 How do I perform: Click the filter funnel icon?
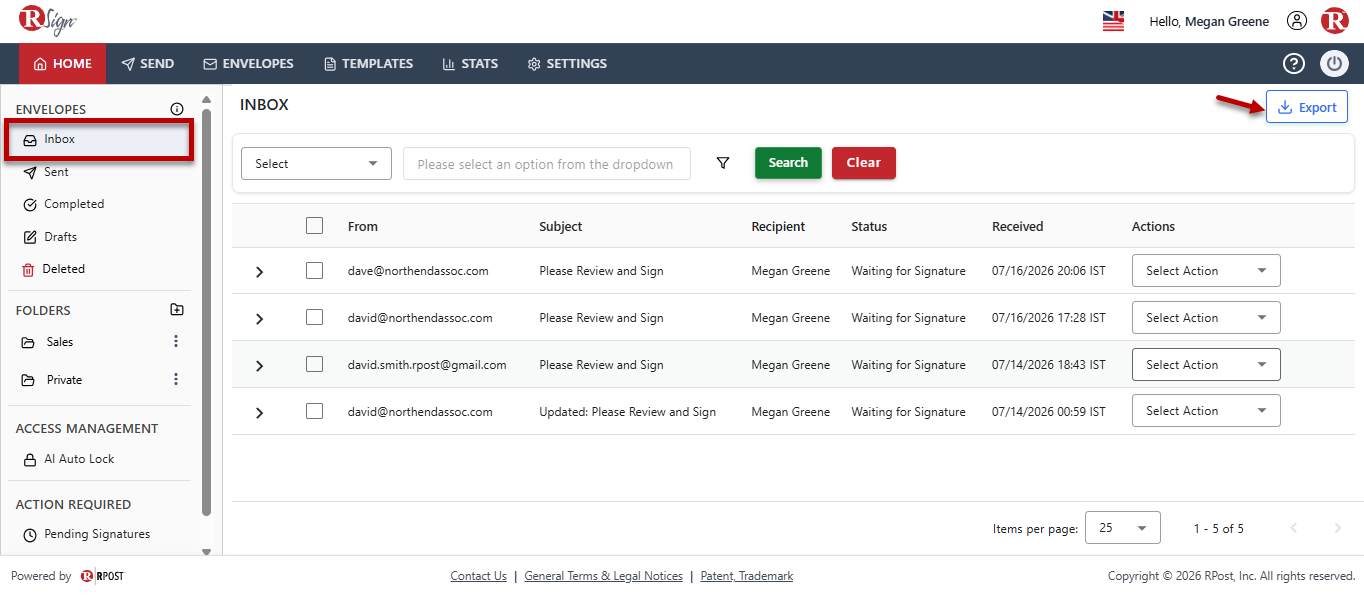pyautogui.click(x=723, y=163)
